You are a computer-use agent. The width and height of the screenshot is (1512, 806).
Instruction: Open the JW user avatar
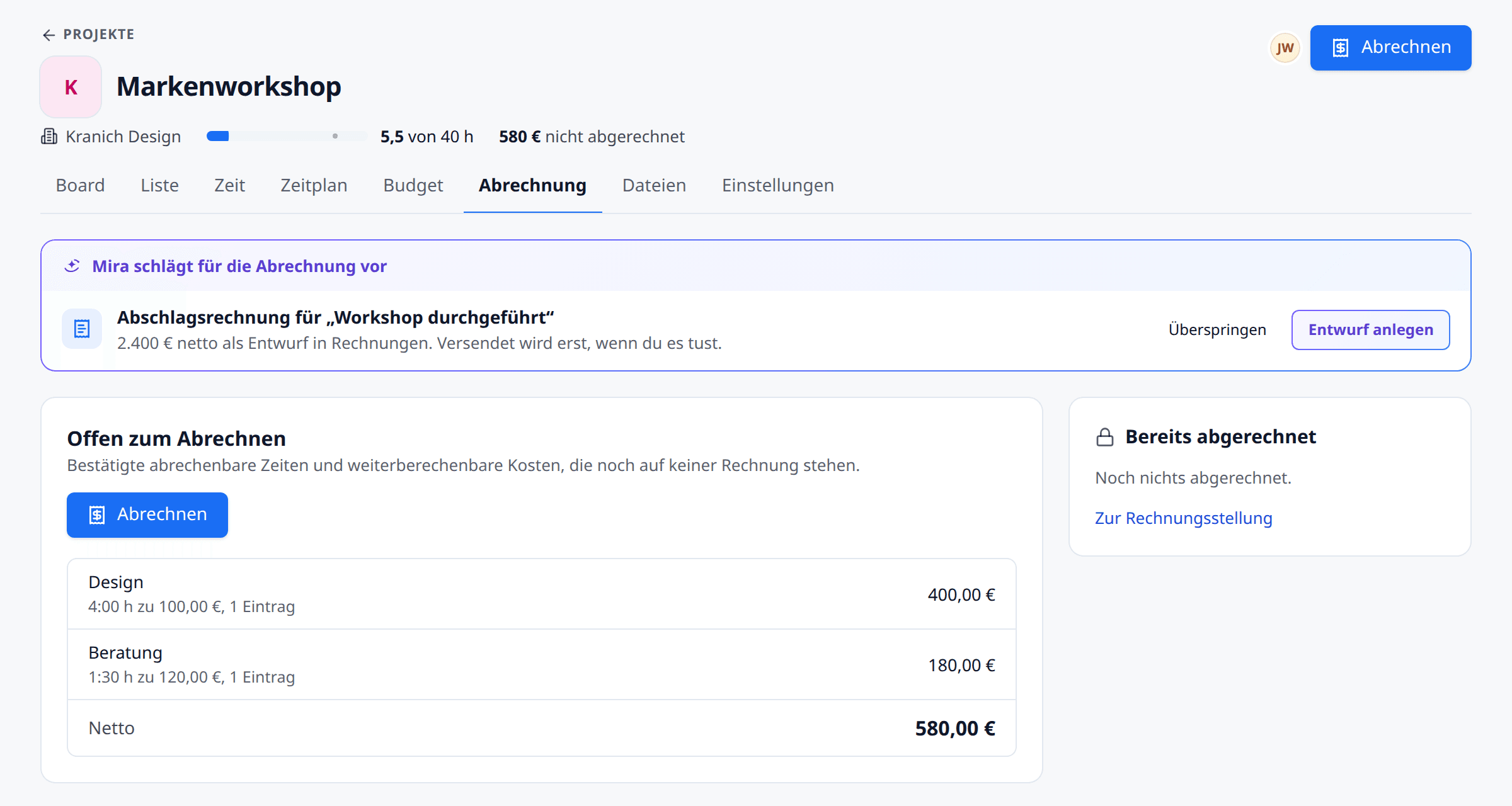[x=1285, y=48]
